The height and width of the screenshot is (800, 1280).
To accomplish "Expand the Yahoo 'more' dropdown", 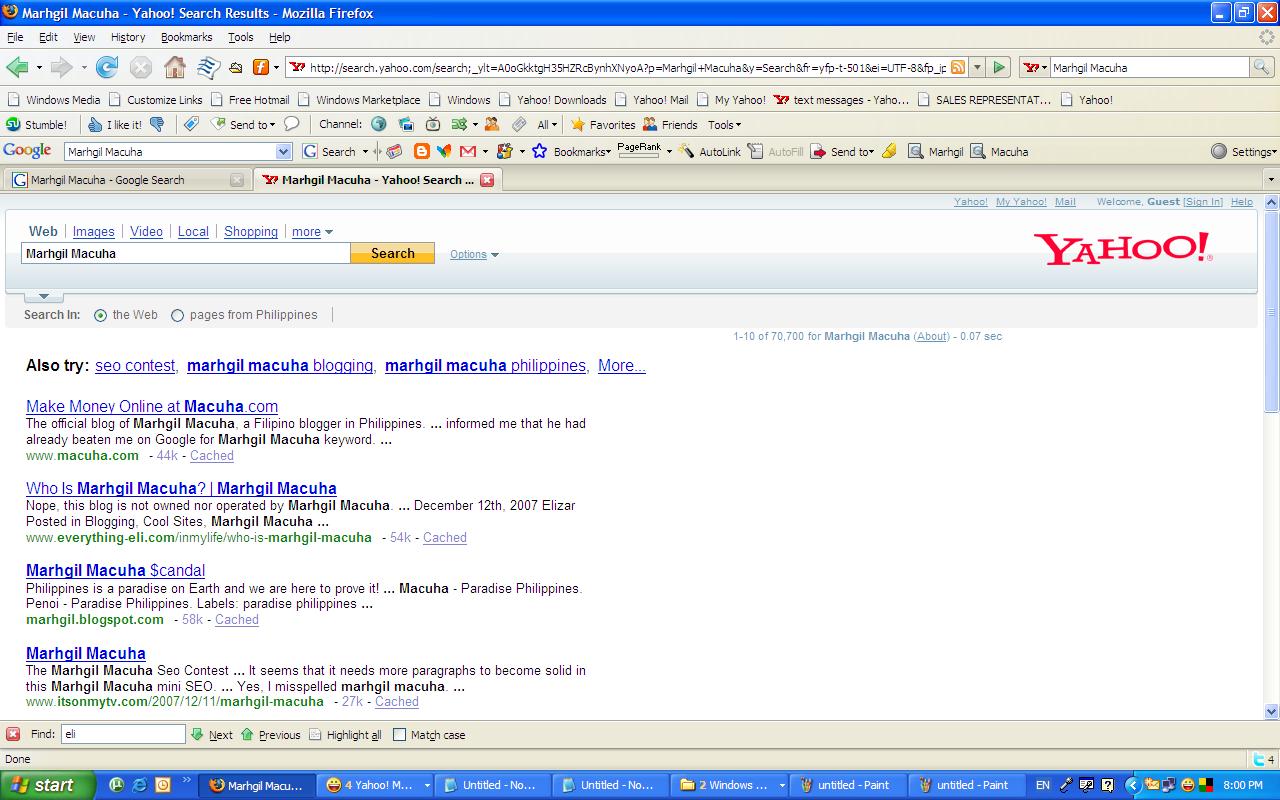I will (x=312, y=232).
